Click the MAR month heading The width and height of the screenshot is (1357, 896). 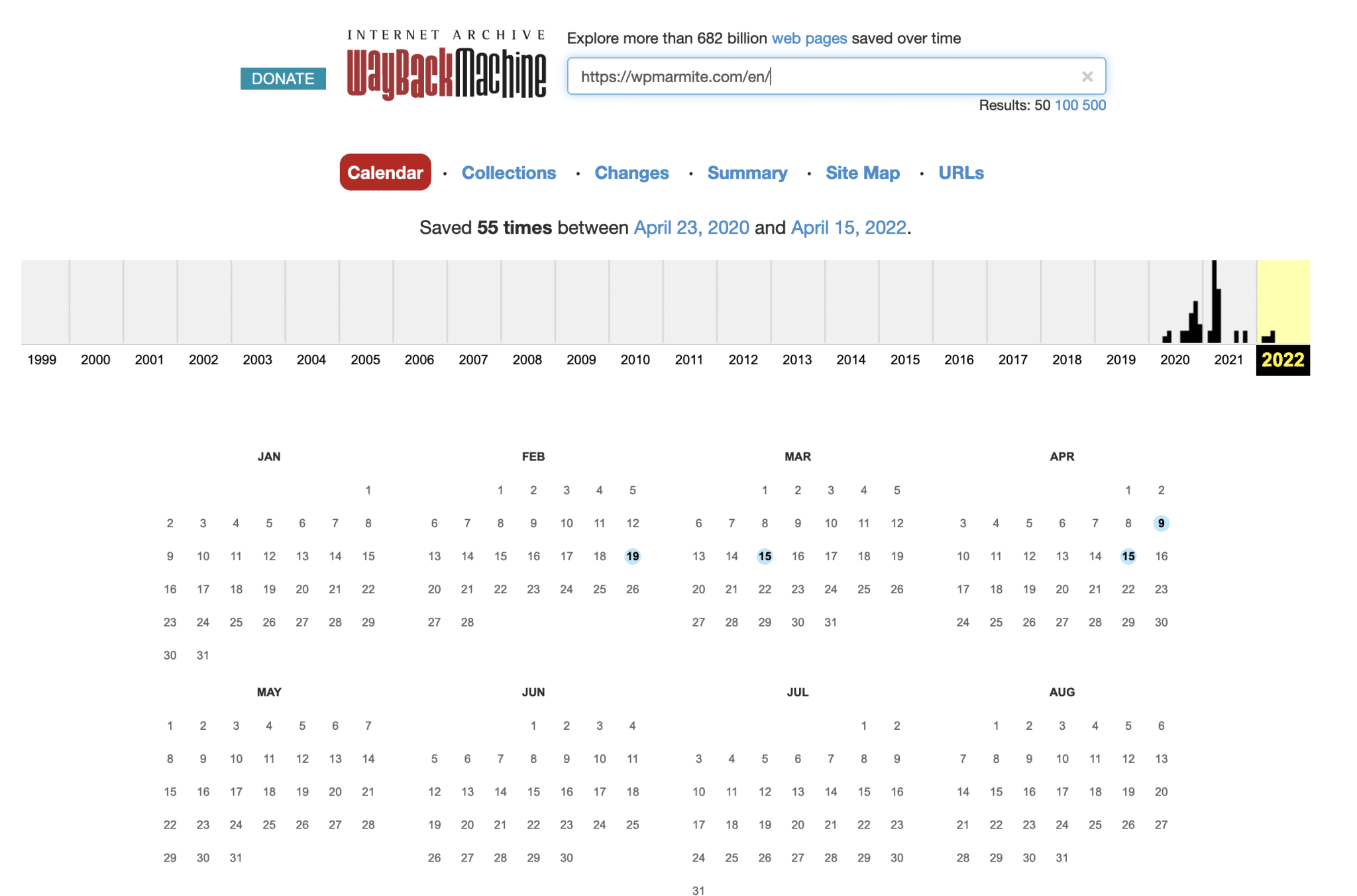point(798,456)
